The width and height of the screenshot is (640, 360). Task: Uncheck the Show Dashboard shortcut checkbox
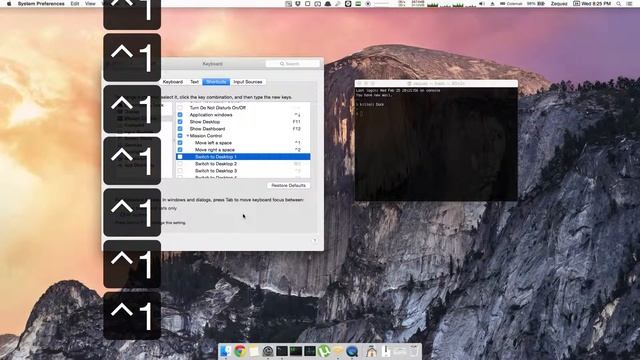coord(180,129)
